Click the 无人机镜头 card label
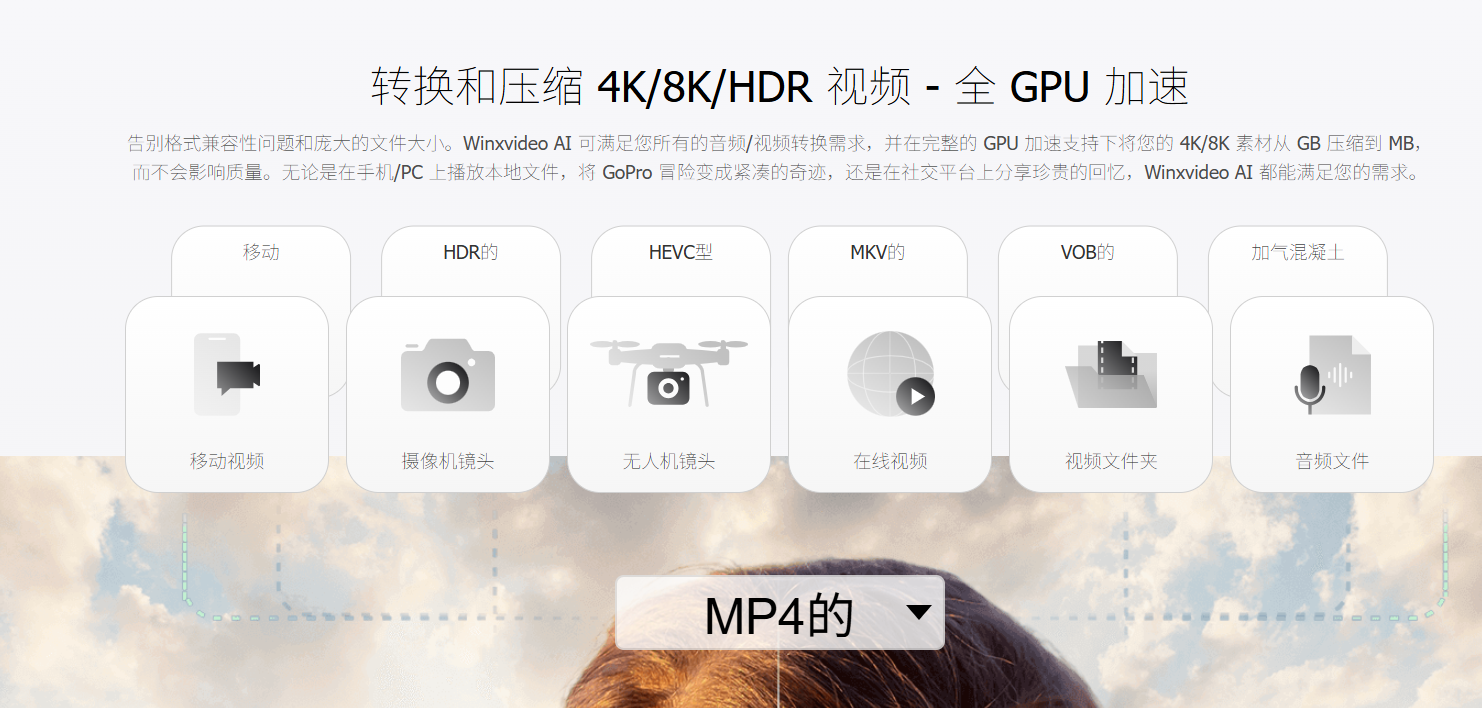This screenshot has height=708, width=1482. point(669,461)
